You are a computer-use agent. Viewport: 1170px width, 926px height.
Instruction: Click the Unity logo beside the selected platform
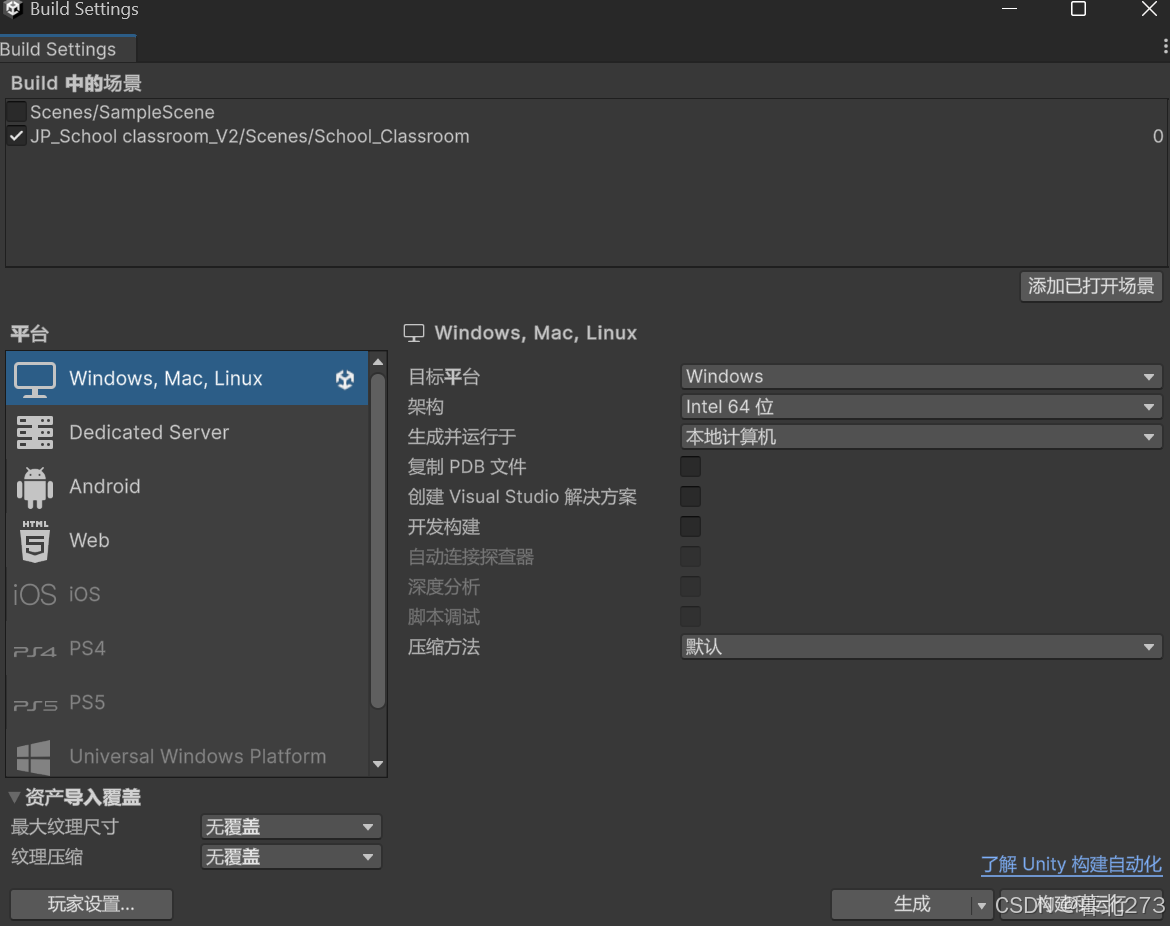[x=344, y=379]
